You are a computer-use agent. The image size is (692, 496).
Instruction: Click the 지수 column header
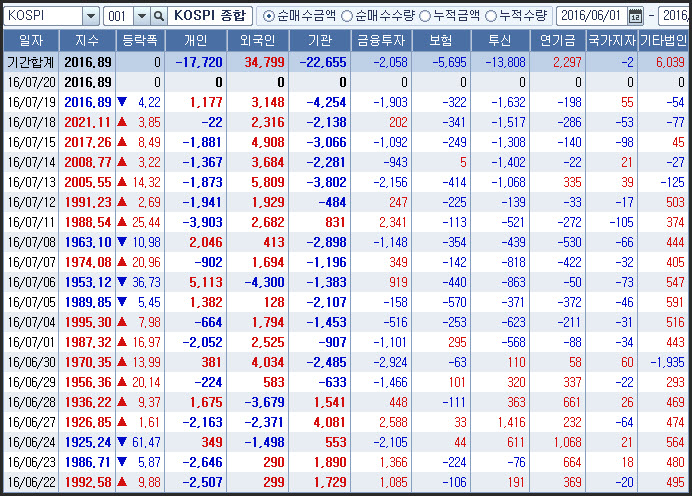pyautogui.click(x=87, y=41)
